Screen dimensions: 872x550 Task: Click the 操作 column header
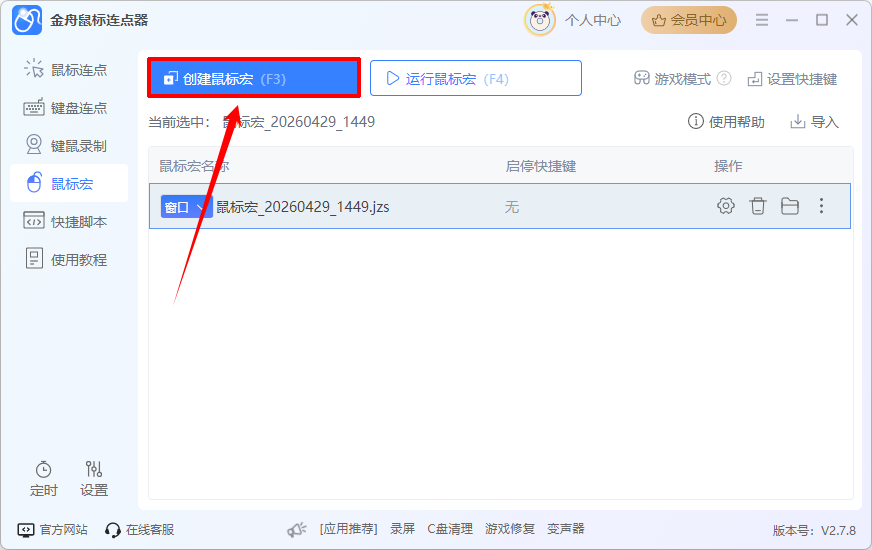pyautogui.click(x=728, y=166)
